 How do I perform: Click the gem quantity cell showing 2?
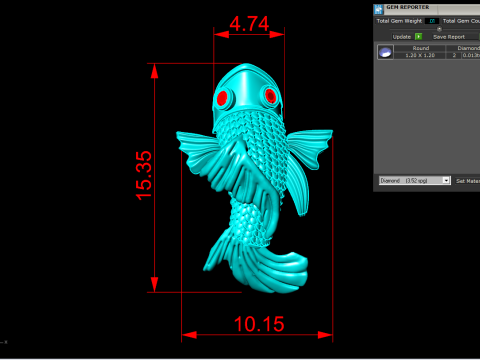[454, 55]
